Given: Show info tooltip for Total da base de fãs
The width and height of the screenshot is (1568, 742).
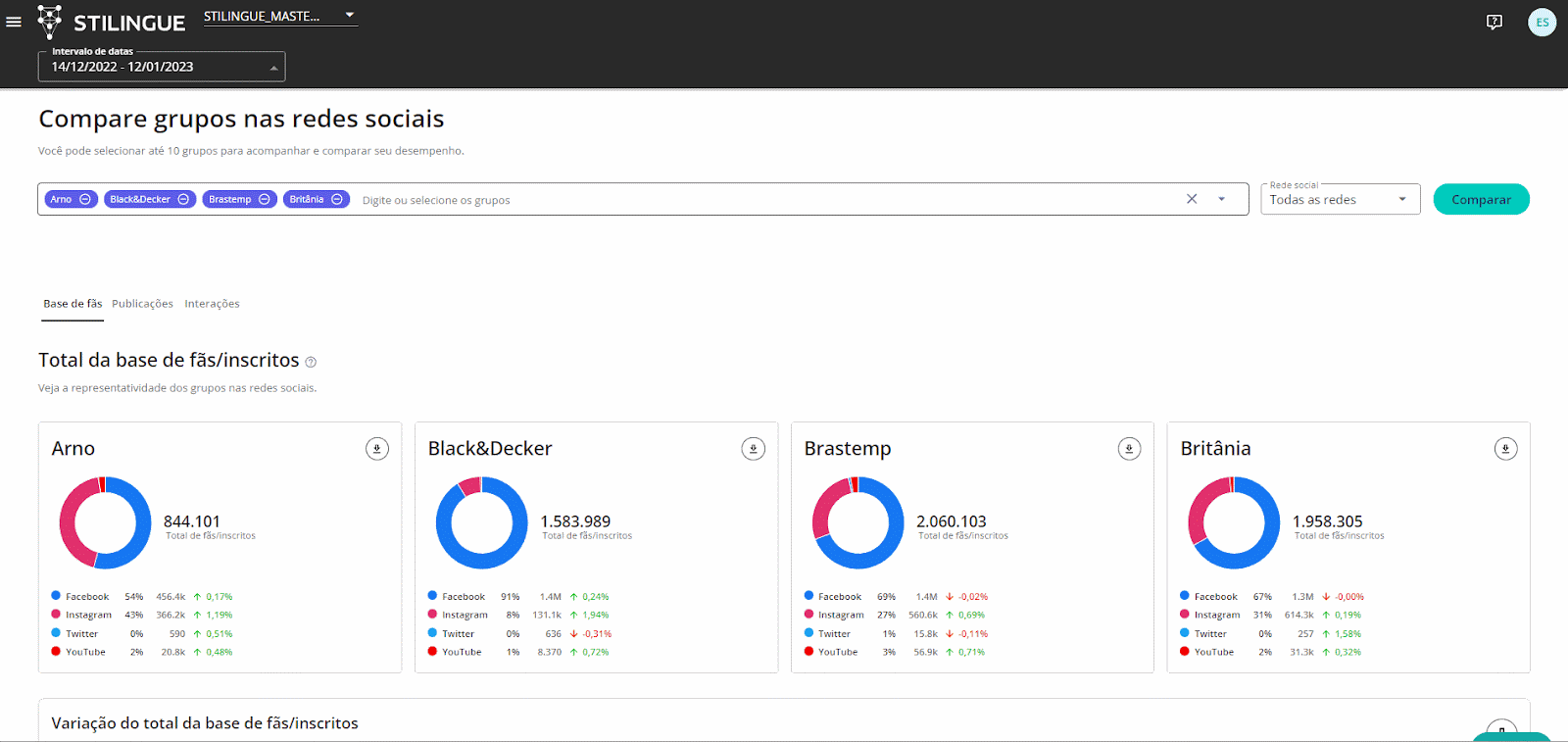Looking at the screenshot, I should 311,362.
